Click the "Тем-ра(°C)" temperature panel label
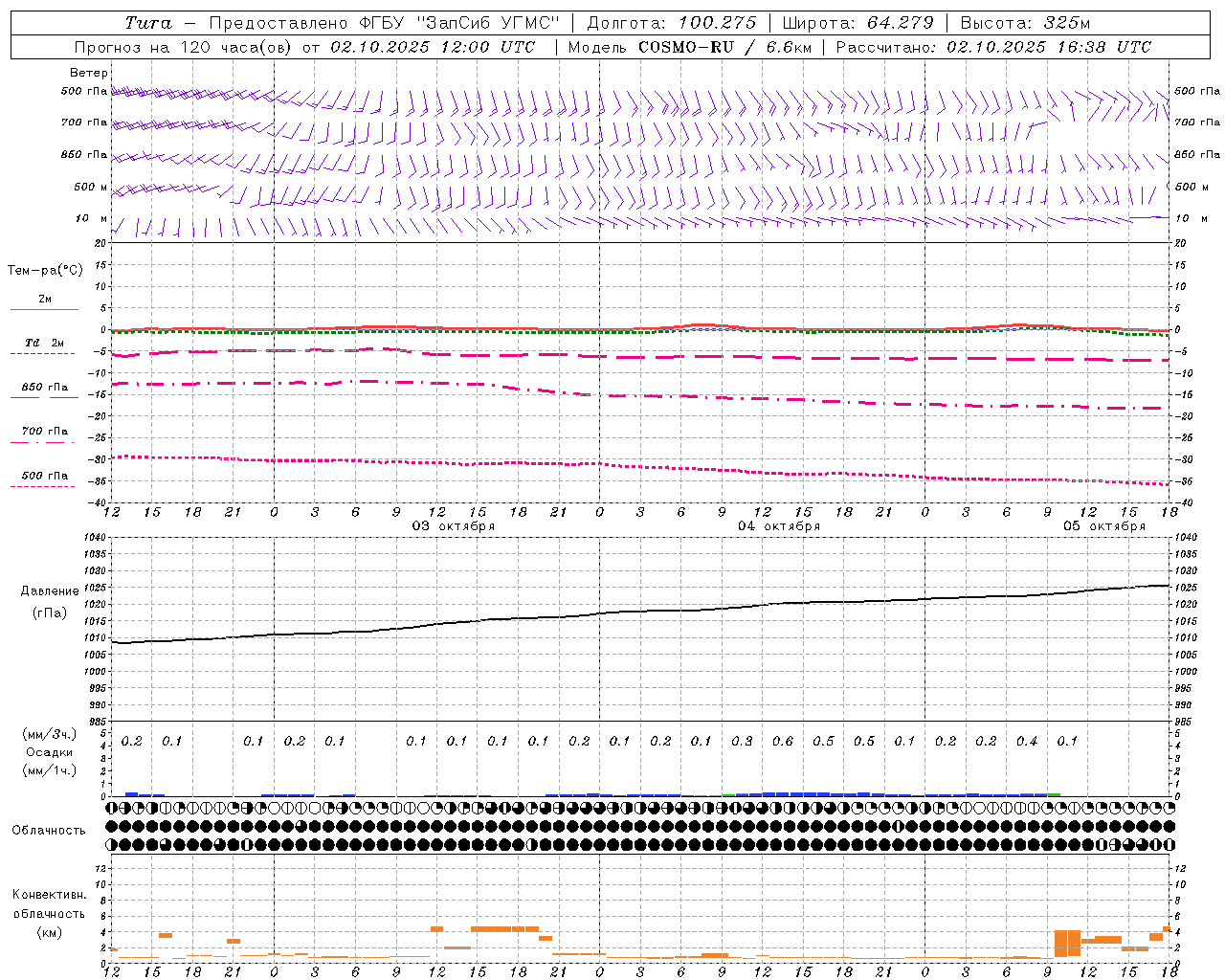This screenshot has height=980, width=1225. [x=45, y=271]
